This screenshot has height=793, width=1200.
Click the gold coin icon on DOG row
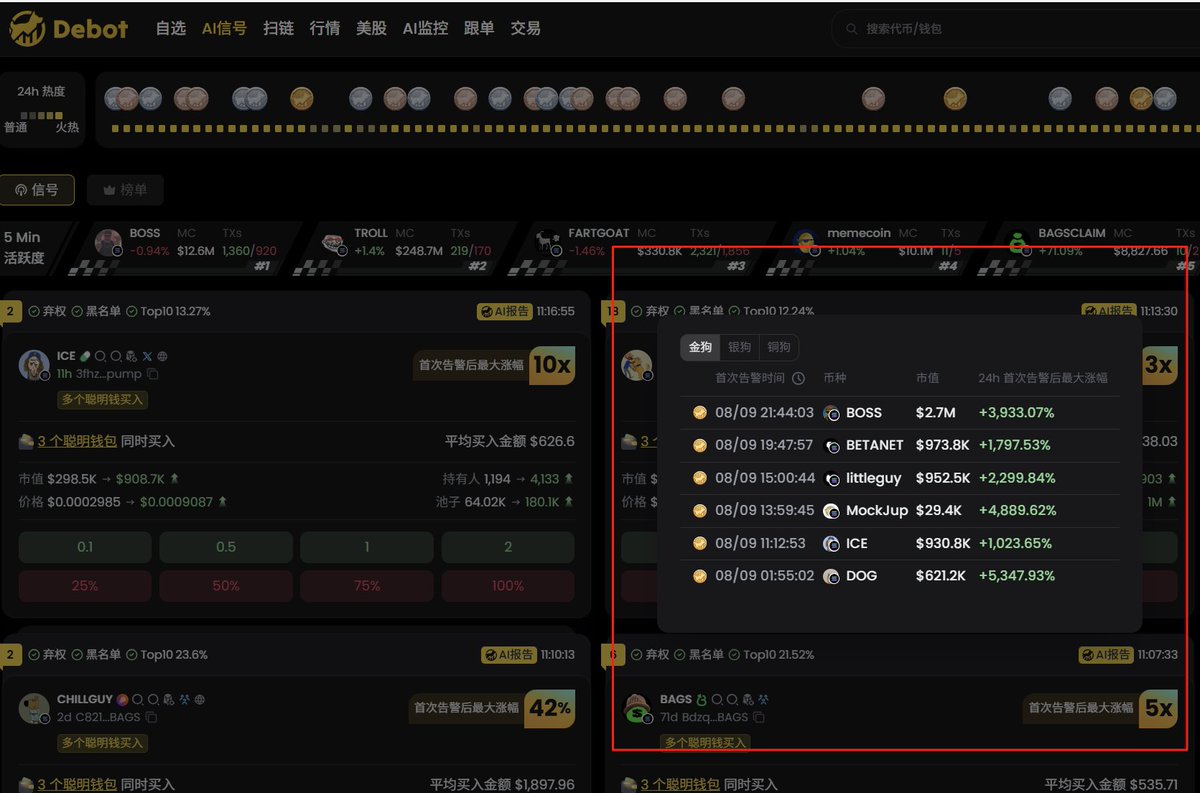[700, 575]
